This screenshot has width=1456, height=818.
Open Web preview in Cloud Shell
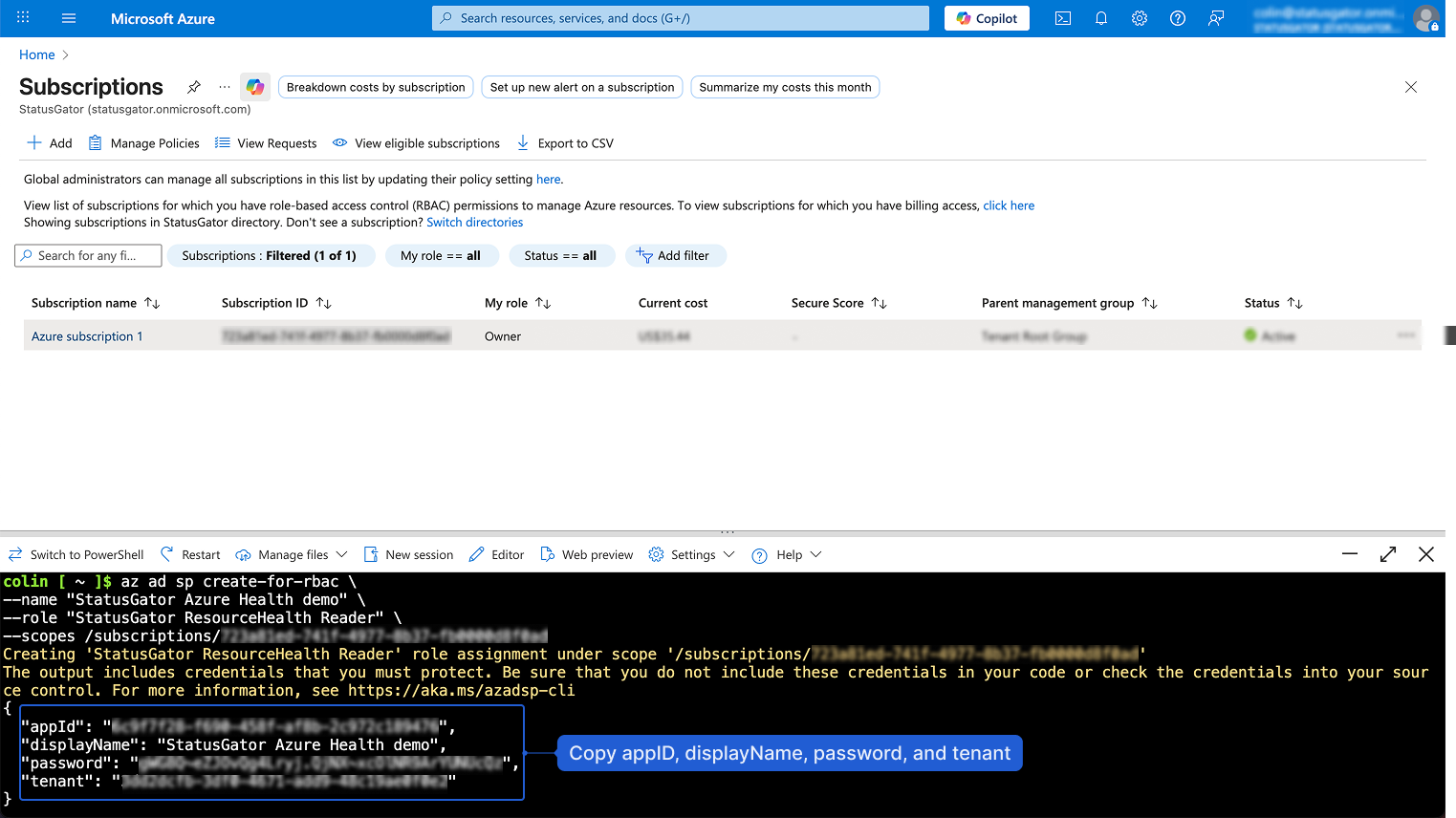[x=587, y=555]
